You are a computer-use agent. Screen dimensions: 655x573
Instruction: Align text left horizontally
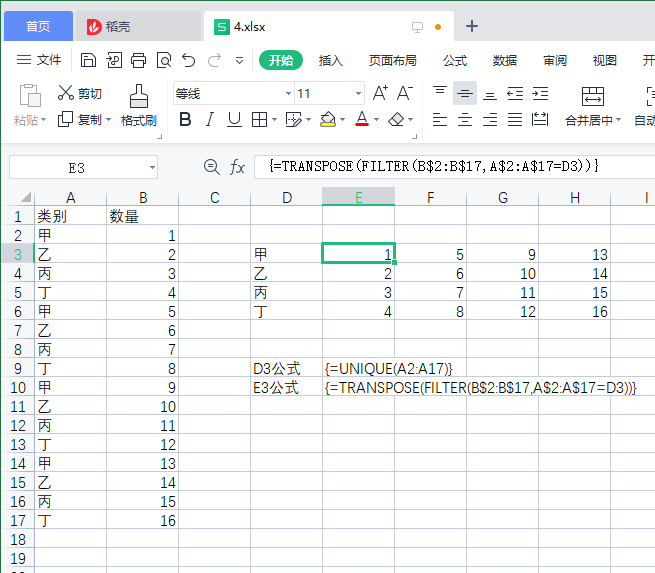(x=439, y=120)
